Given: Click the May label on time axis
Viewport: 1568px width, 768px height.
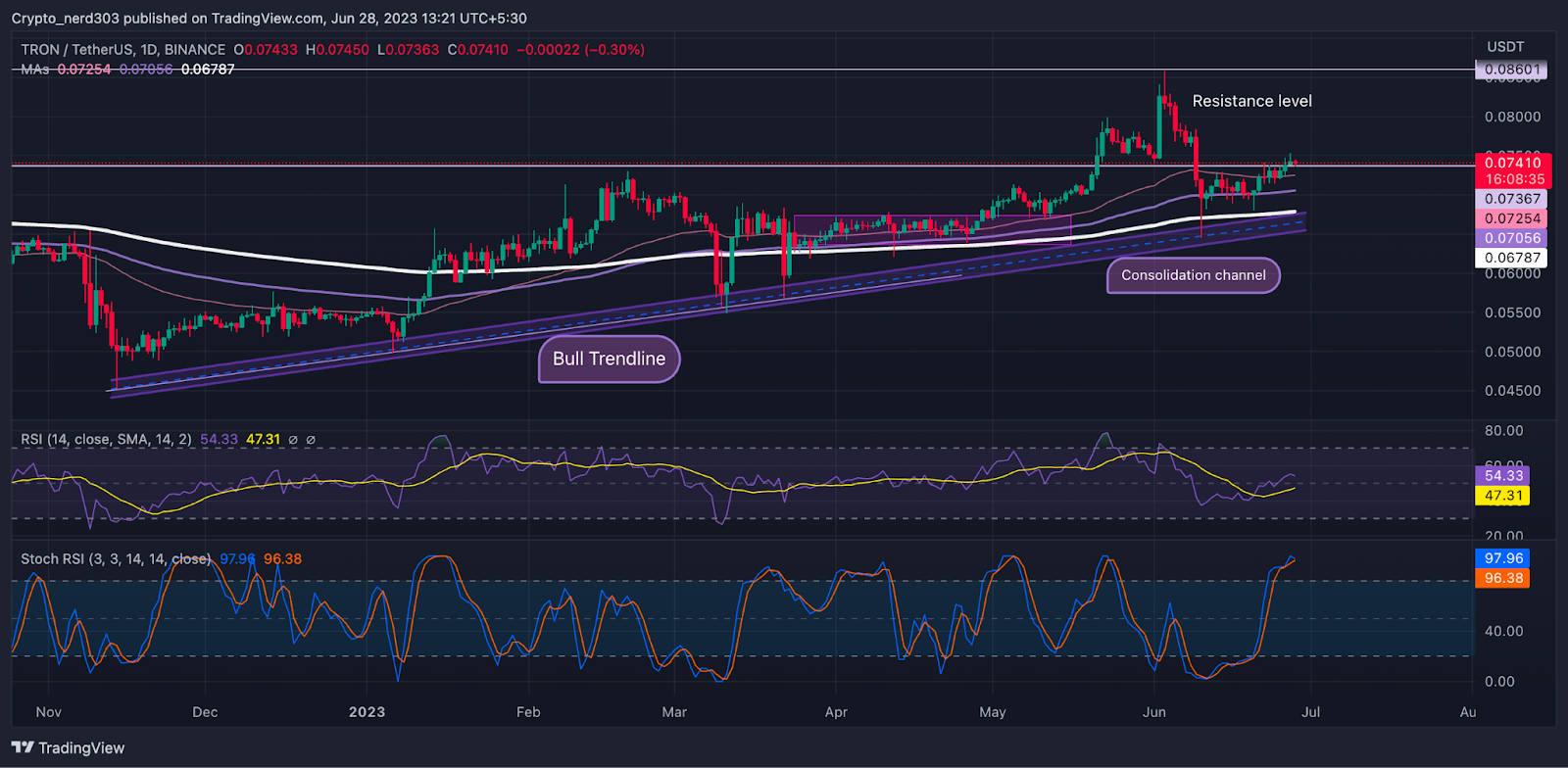Looking at the screenshot, I should (x=993, y=712).
